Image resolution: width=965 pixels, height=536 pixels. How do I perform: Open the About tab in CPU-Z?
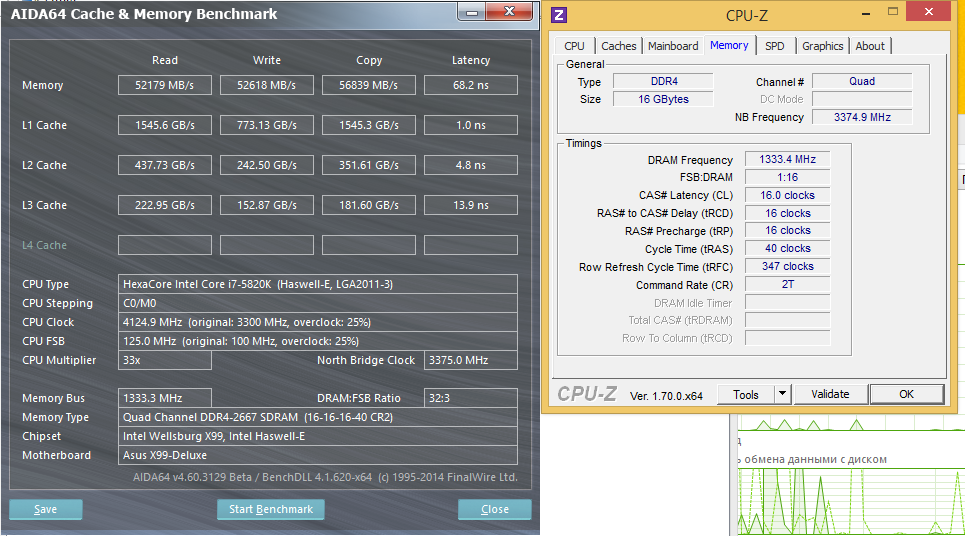pos(870,46)
